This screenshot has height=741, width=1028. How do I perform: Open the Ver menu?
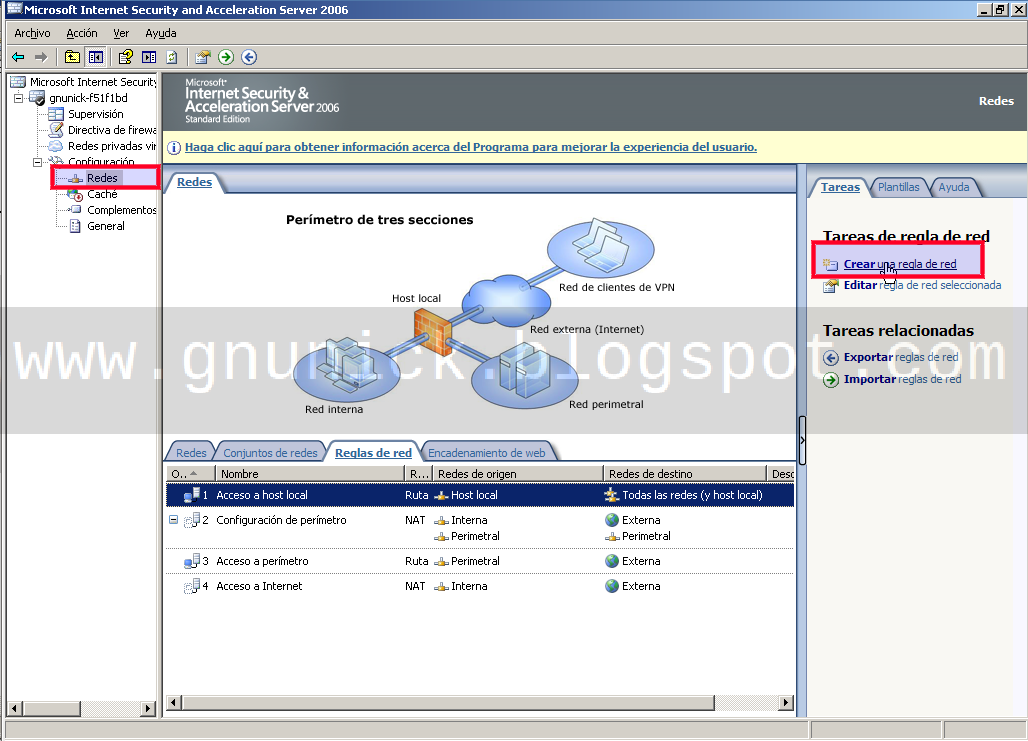point(121,33)
